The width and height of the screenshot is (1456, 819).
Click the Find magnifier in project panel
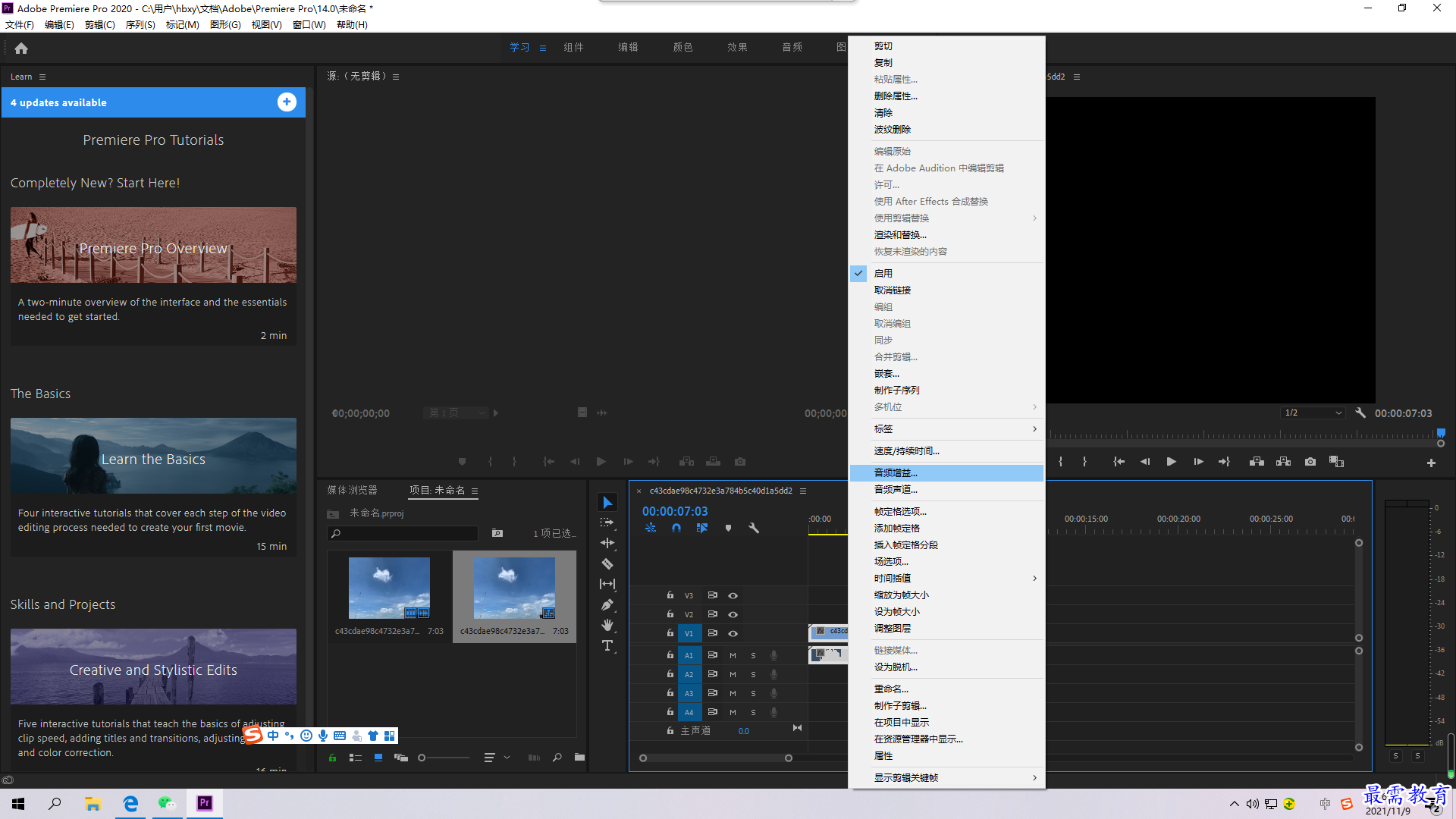[x=557, y=758]
